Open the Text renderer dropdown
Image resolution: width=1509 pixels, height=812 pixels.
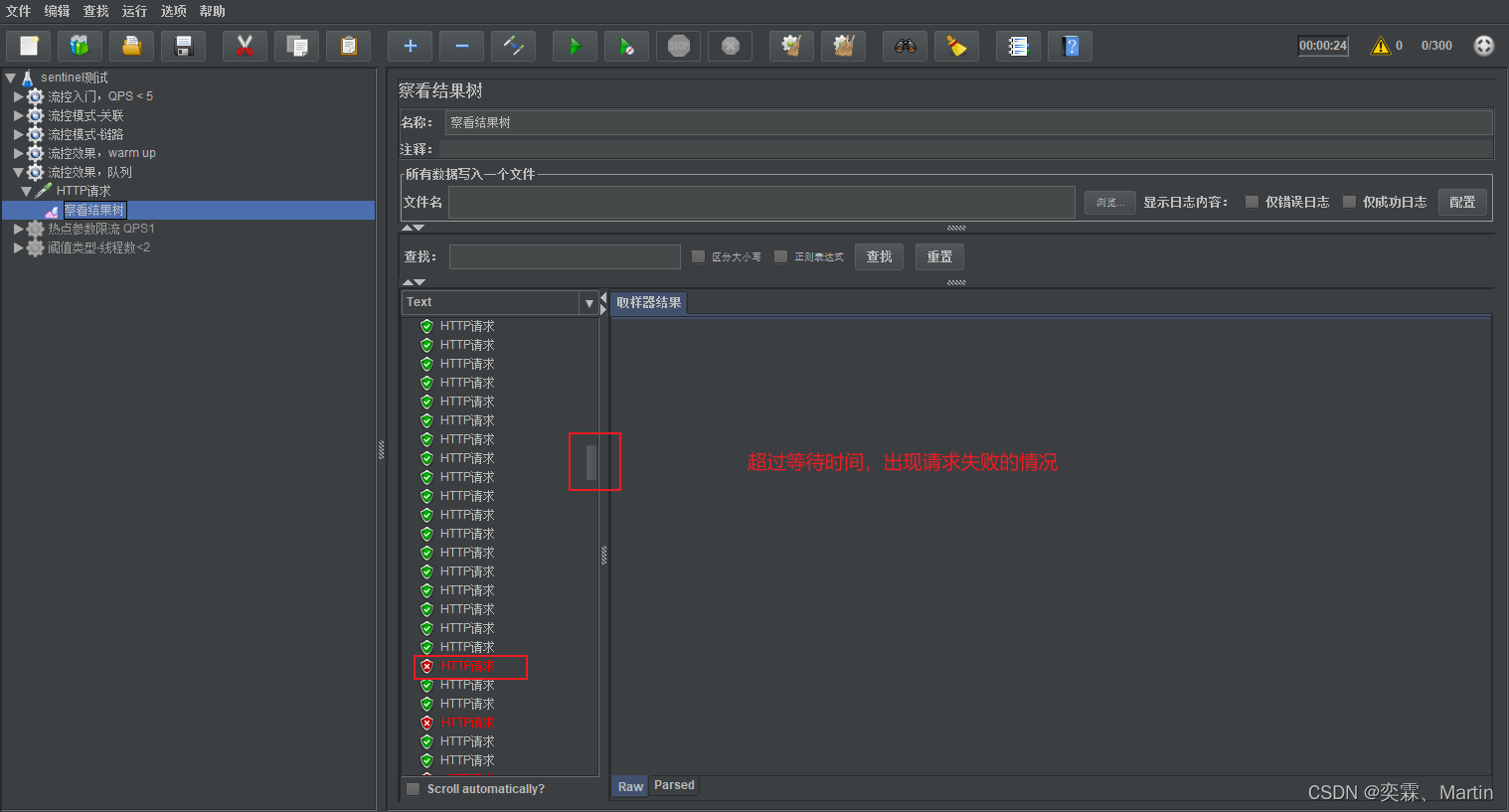point(588,303)
